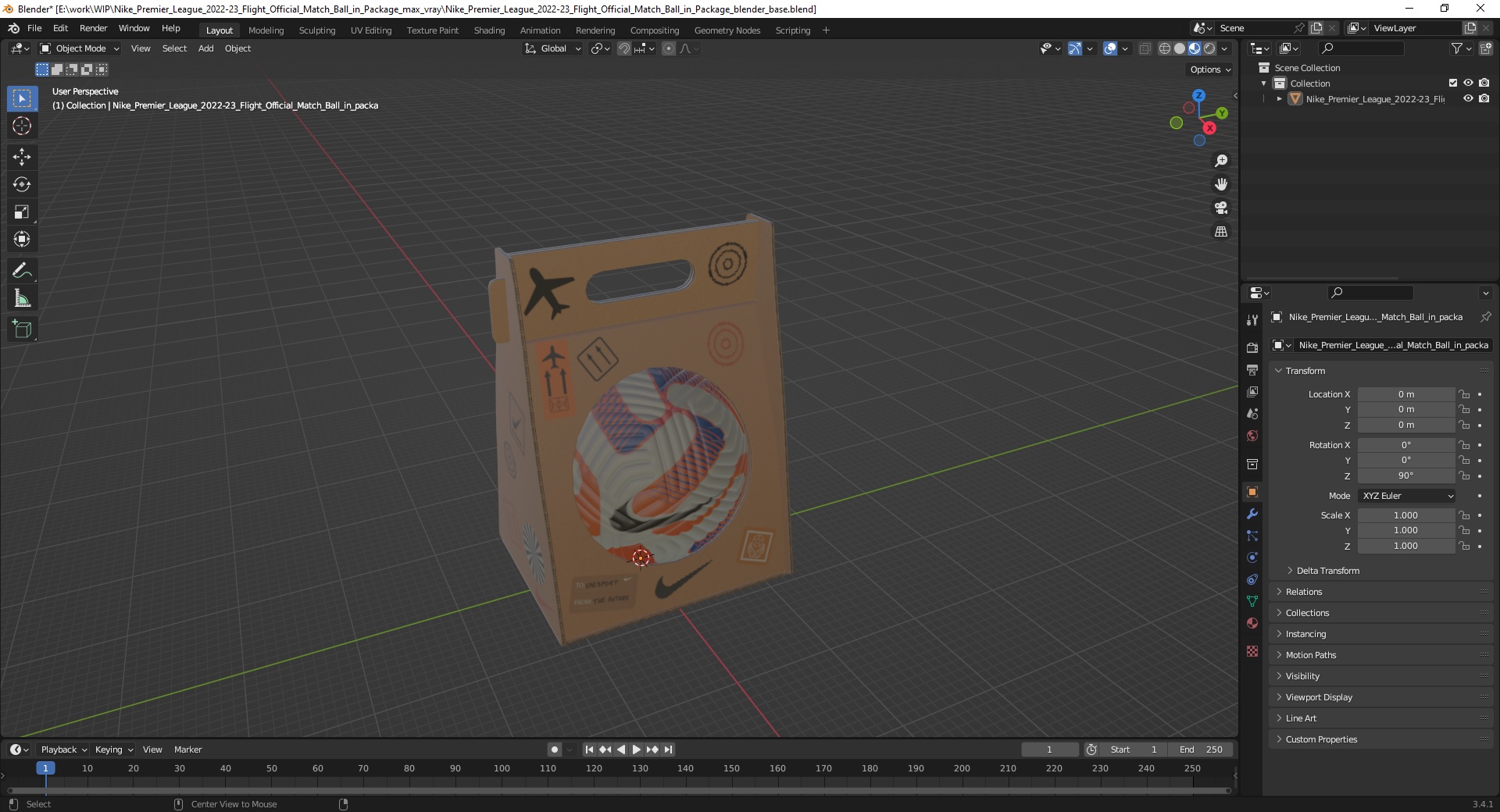Open Keying popover in timeline

pyautogui.click(x=113, y=750)
